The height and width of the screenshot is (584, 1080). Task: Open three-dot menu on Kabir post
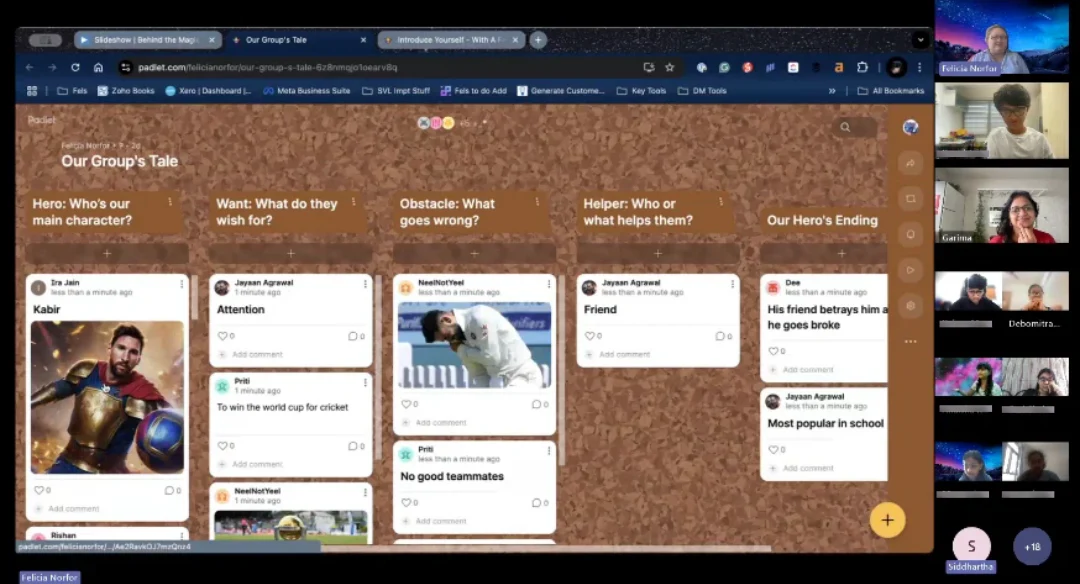[x=181, y=284]
